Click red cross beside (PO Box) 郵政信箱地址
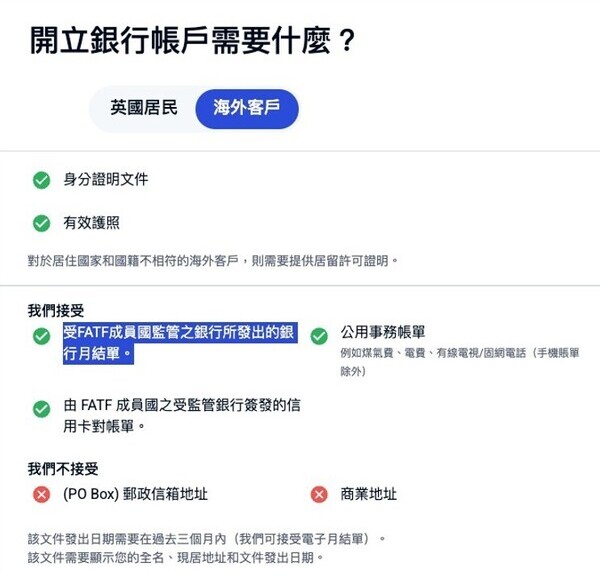 pyautogui.click(x=41, y=494)
